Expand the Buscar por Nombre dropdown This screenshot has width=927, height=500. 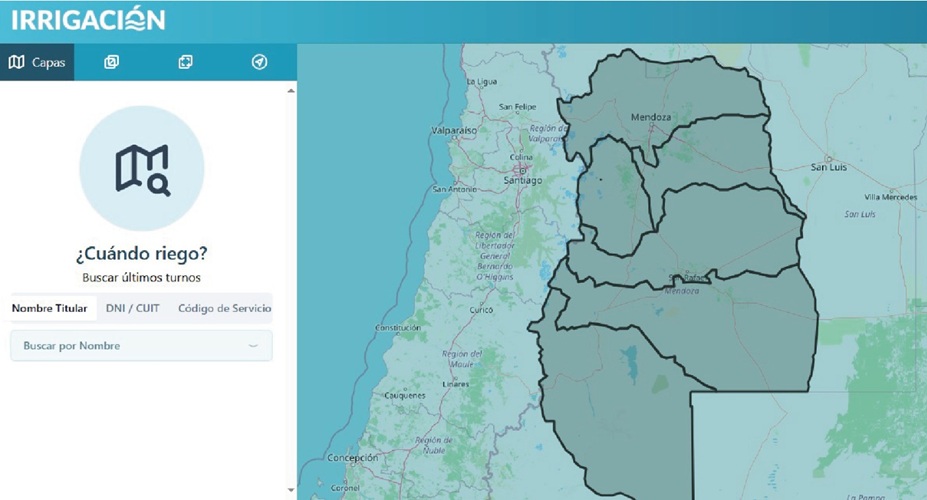click(x=141, y=346)
